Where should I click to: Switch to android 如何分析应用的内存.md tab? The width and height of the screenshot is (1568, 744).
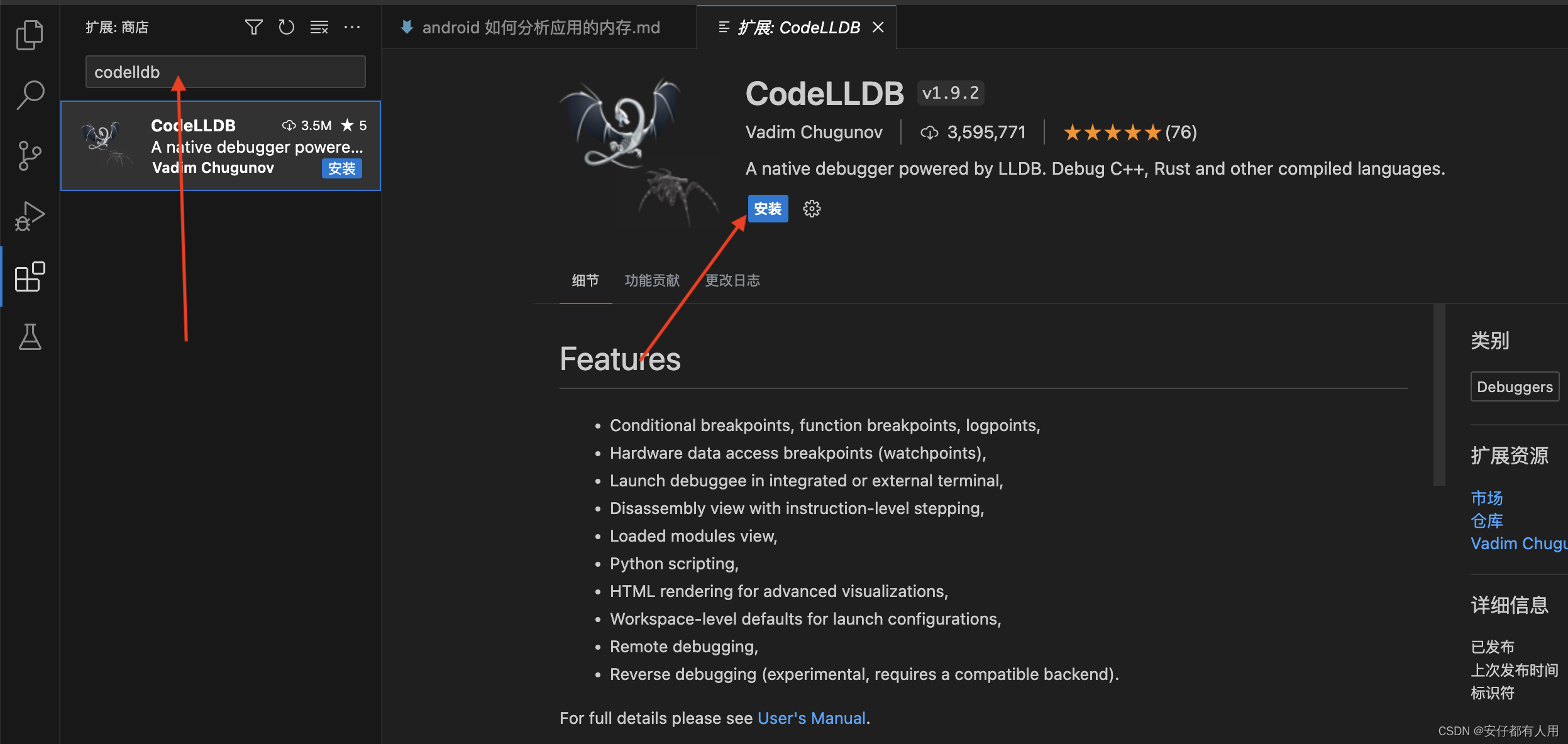coord(540,27)
